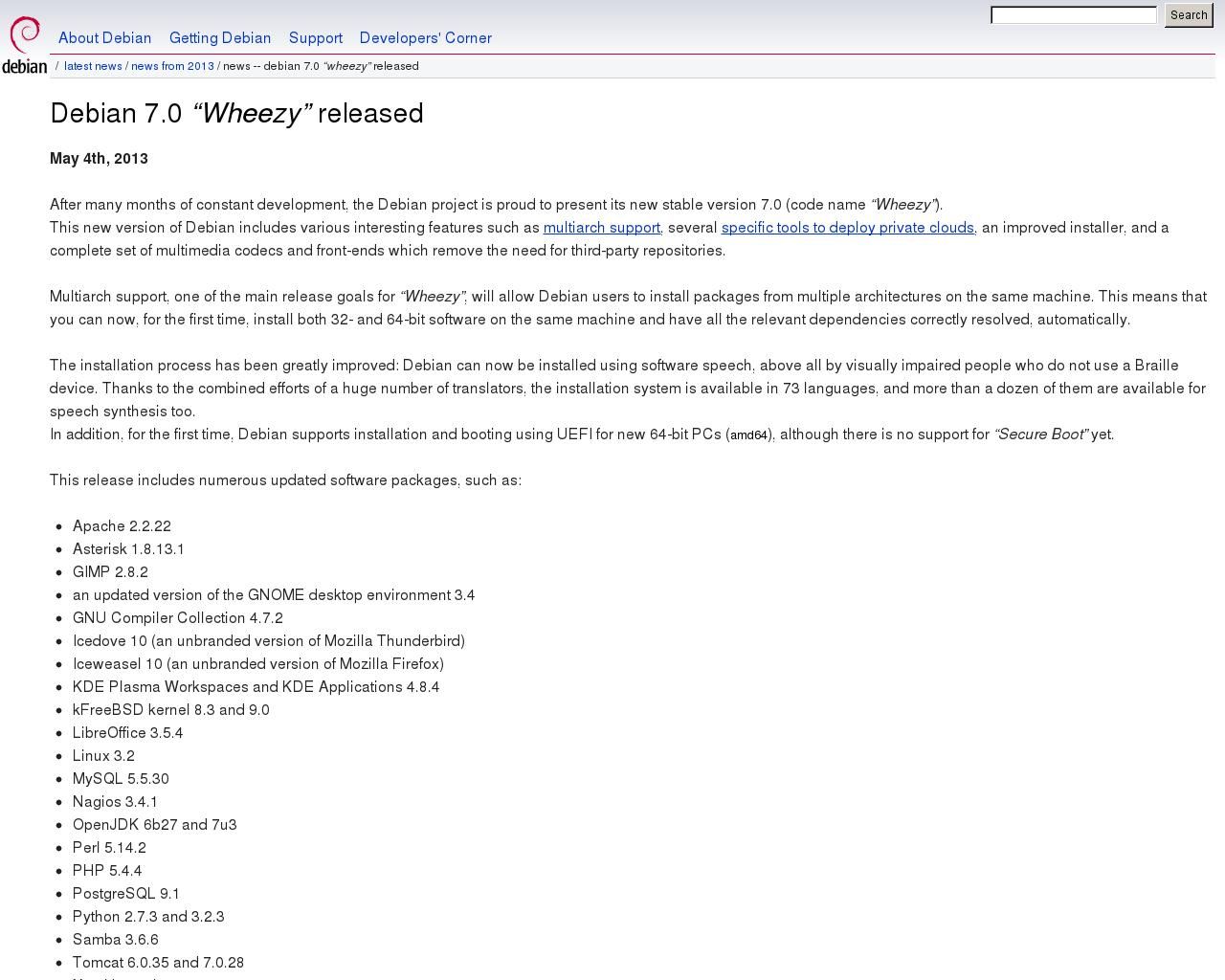Open the About Debian menu
The height and width of the screenshot is (980, 1225).
click(104, 38)
